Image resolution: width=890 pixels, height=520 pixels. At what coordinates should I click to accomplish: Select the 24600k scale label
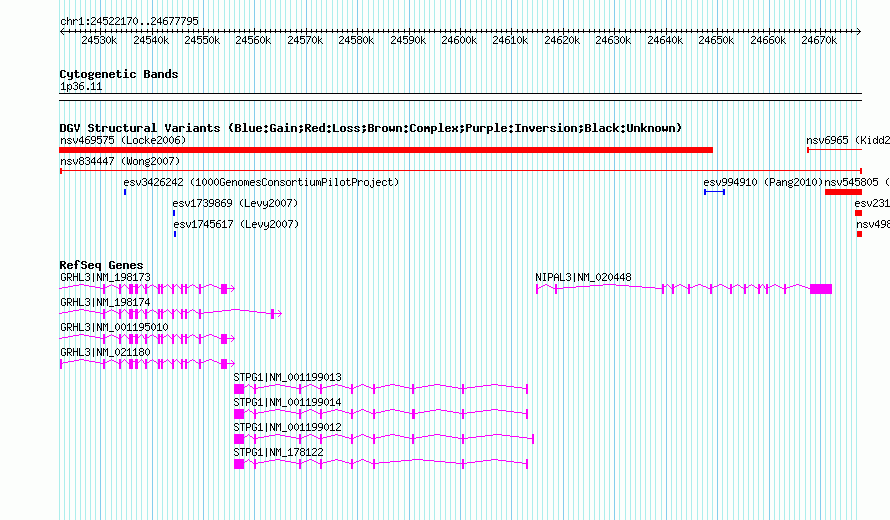[459, 40]
